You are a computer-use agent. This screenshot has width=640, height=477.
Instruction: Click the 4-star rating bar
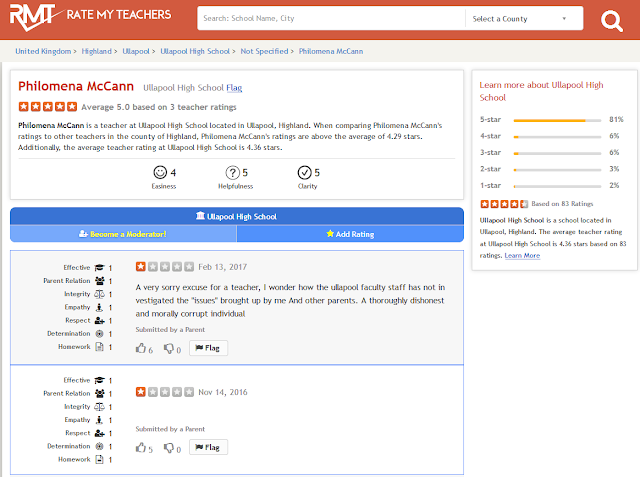pyautogui.click(x=557, y=137)
